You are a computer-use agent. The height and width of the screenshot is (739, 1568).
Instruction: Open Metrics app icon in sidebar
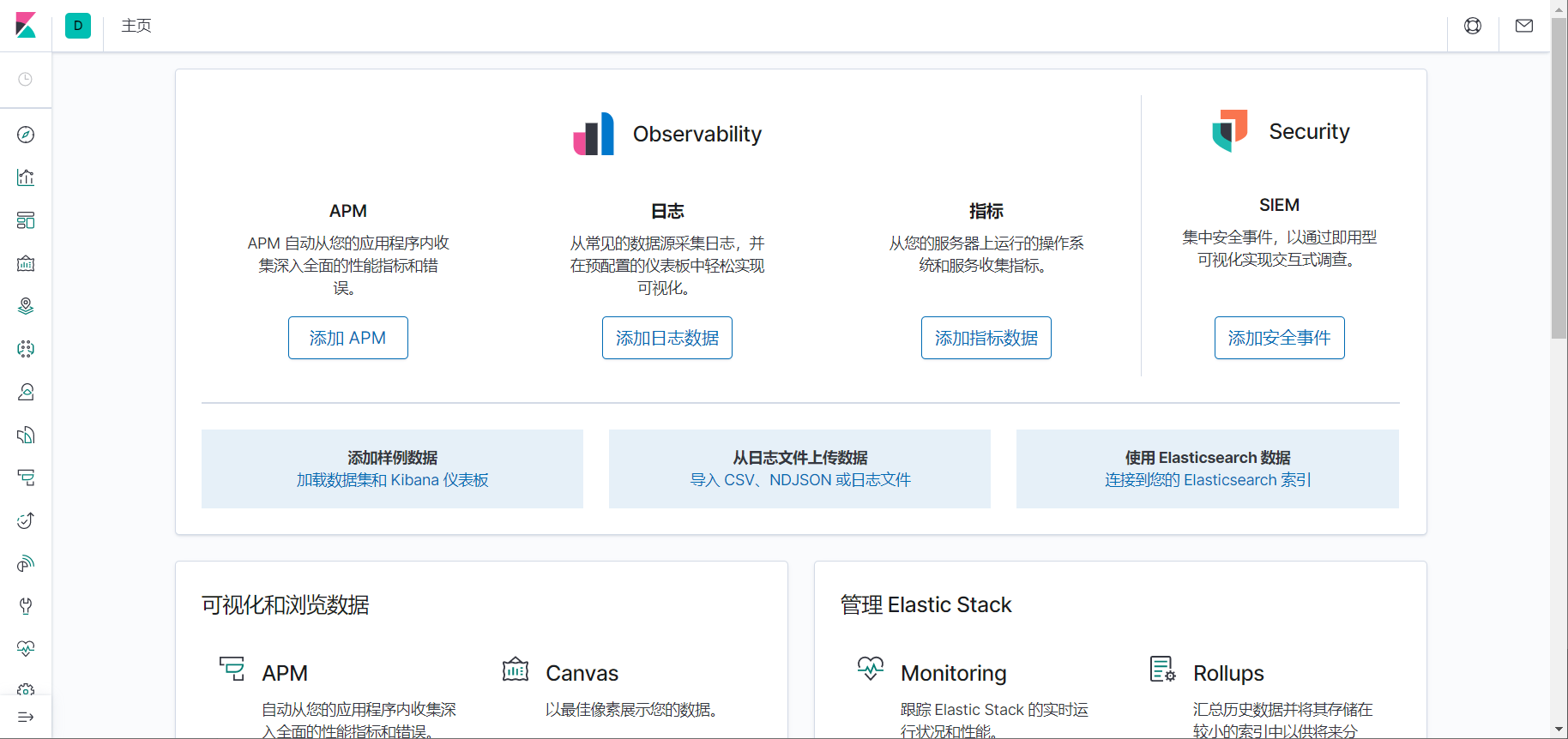click(26, 392)
